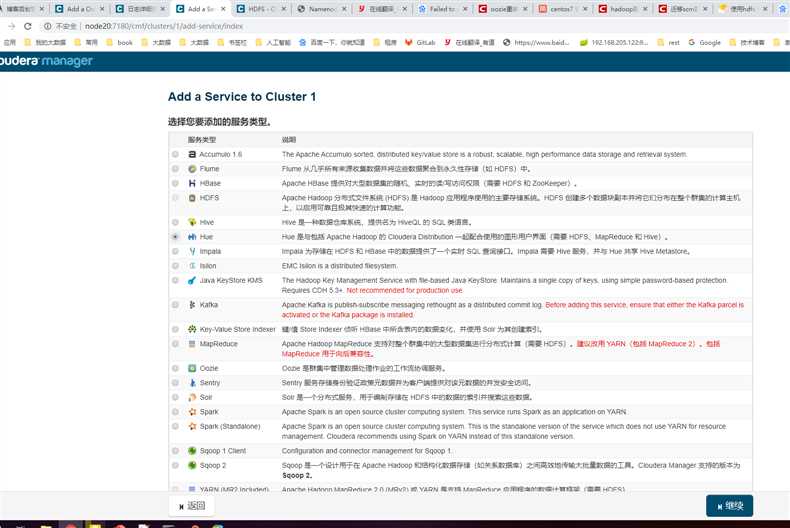The height and width of the screenshot is (528, 790).
Task: Click the Sqoop 2 icon
Action: point(192,466)
